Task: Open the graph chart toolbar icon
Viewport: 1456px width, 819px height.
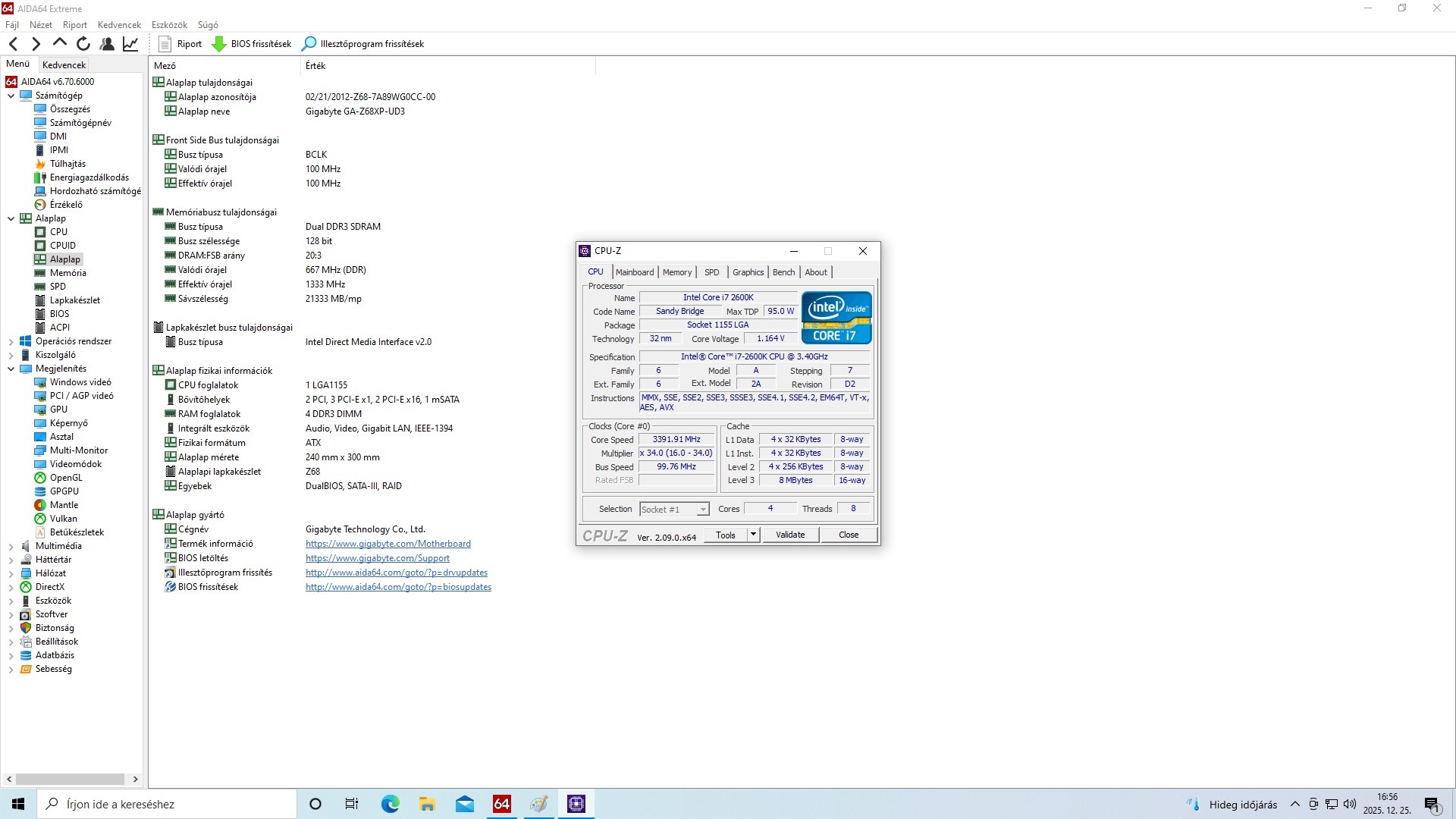Action: point(130,44)
